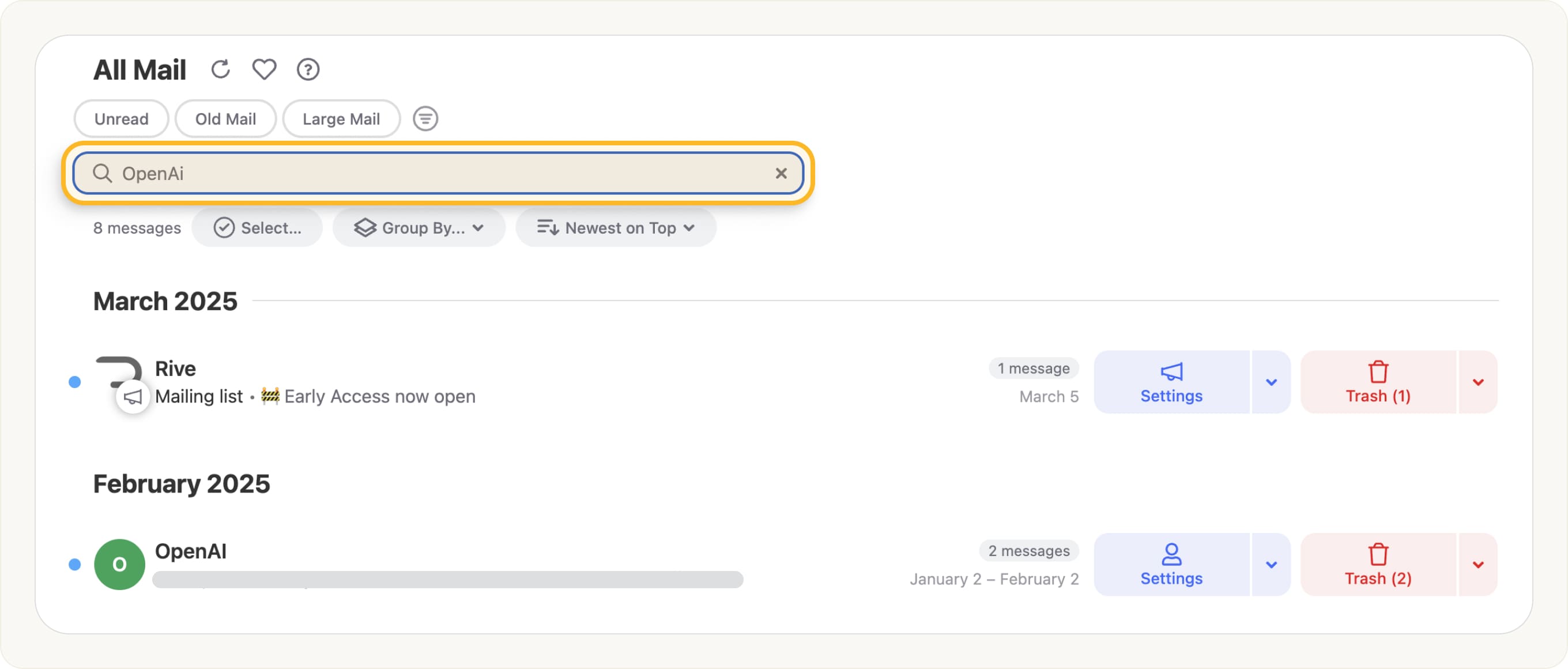
Task: Click the Rive sender logo
Action: coord(119,371)
